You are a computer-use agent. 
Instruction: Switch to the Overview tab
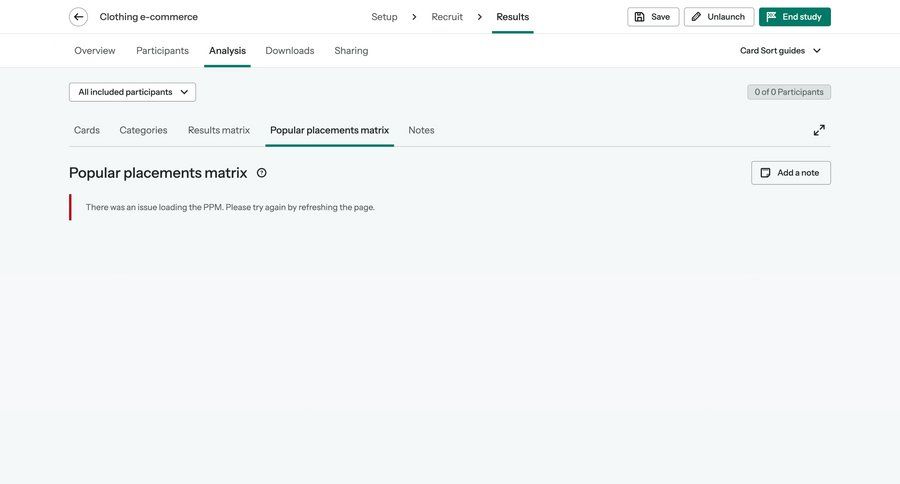[x=95, y=51]
